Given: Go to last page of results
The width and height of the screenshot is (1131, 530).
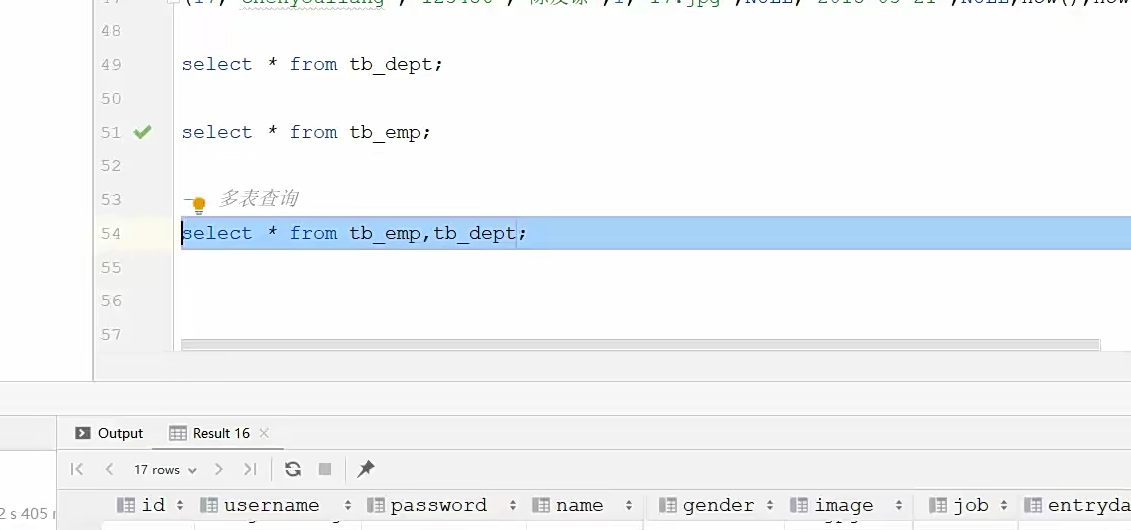Looking at the screenshot, I should pyautogui.click(x=250, y=469).
